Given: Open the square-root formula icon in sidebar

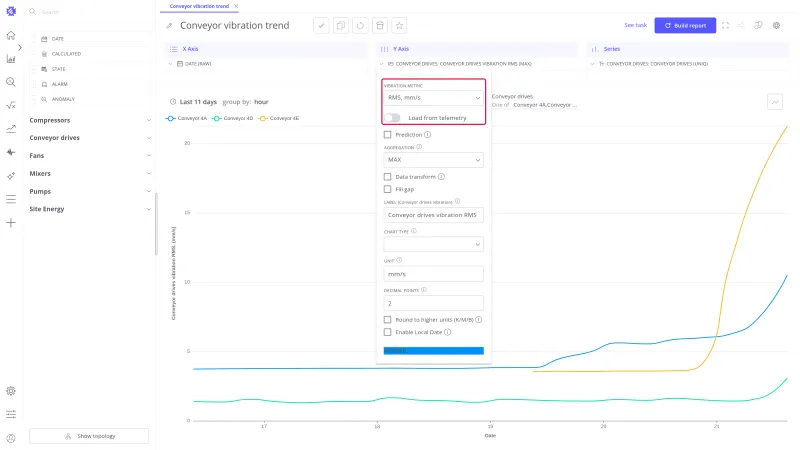Looking at the screenshot, I should 11,106.
